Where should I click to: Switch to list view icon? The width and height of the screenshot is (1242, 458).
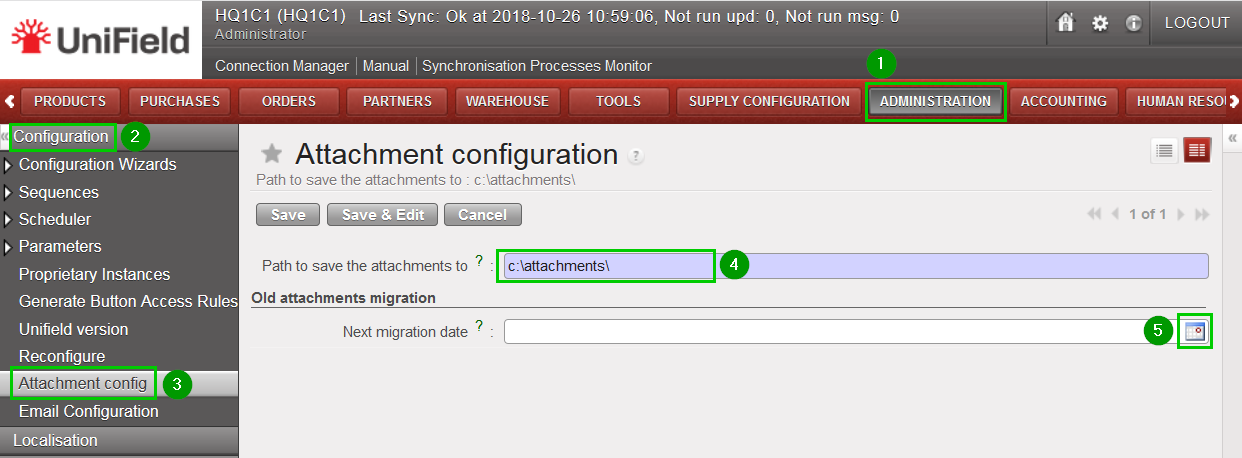[1164, 150]
